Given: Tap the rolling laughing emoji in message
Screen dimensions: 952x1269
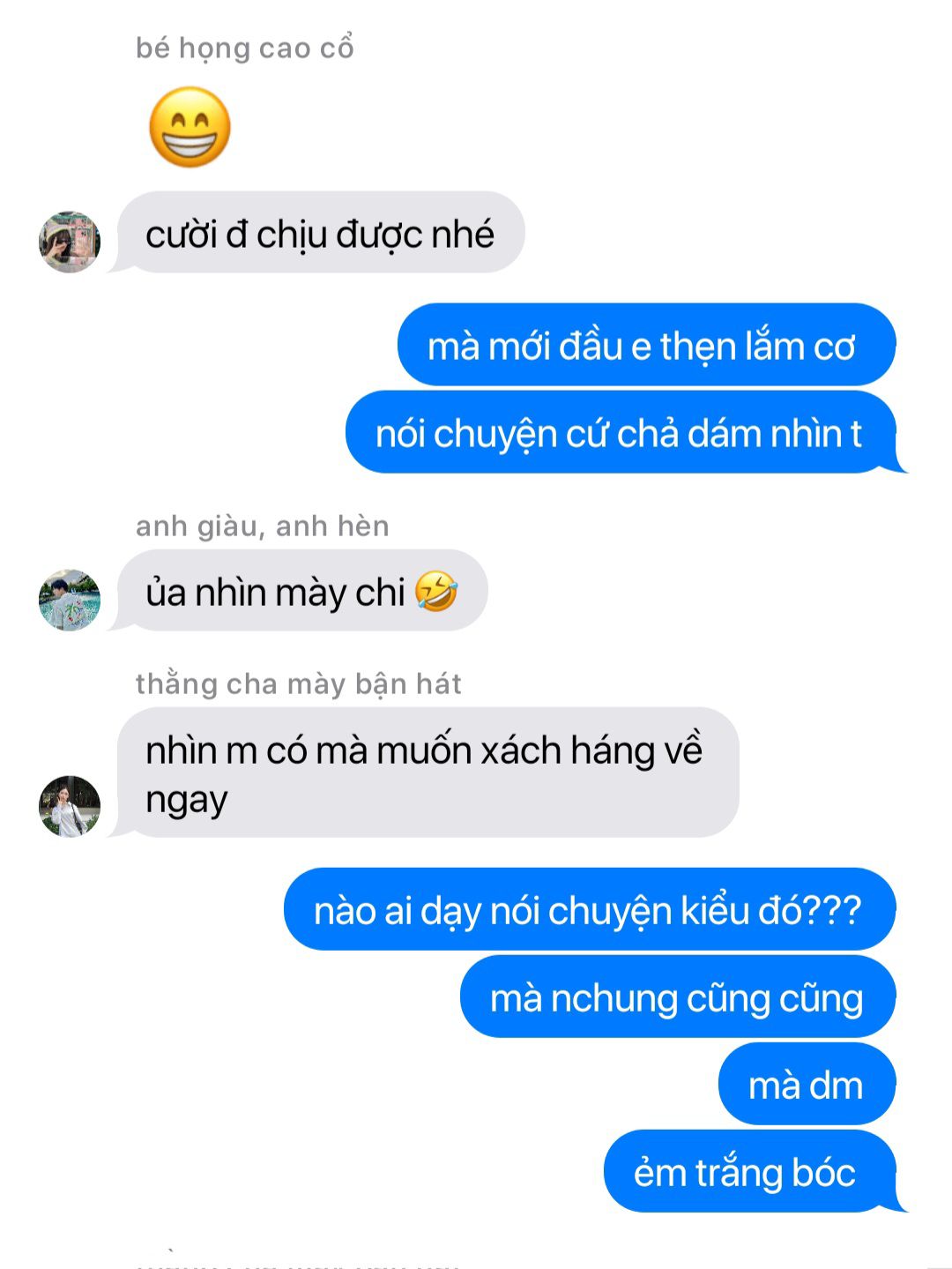Looking at the screenshot, I should coord(436,591).
